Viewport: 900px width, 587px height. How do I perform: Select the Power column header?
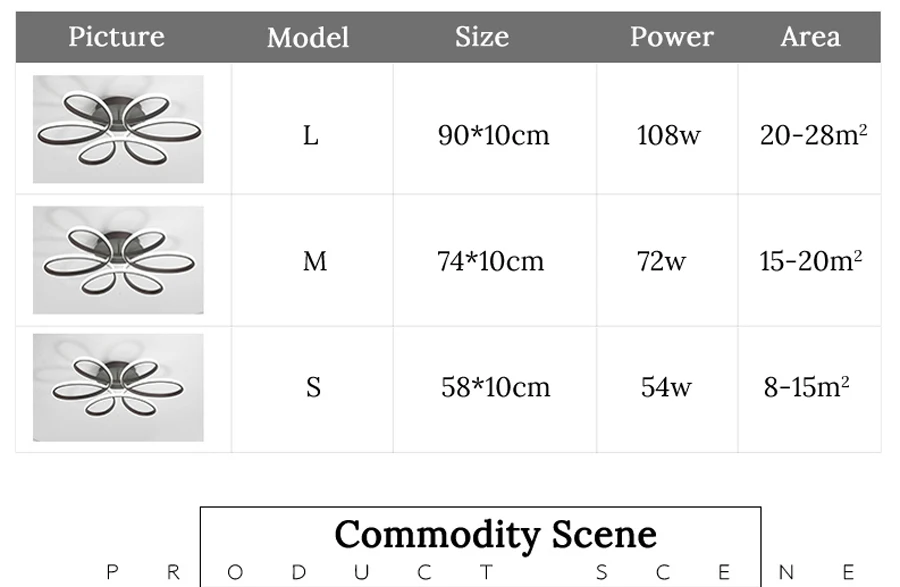[x=672, y=37]
